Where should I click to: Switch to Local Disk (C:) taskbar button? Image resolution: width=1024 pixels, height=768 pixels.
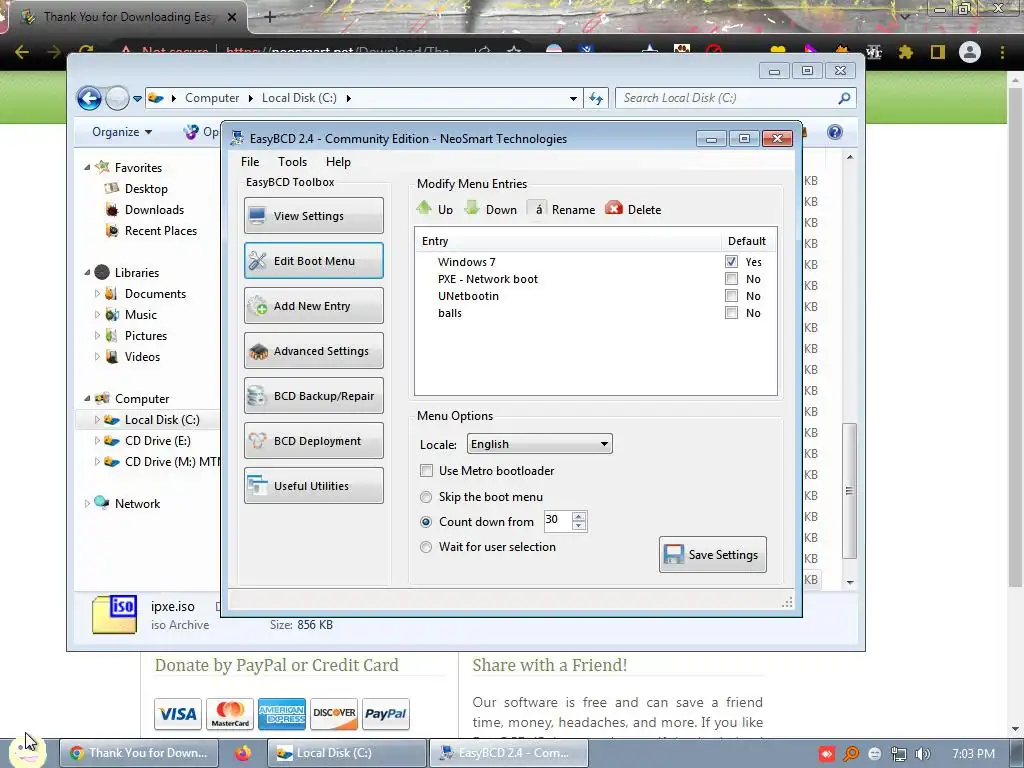coord(346,753)
